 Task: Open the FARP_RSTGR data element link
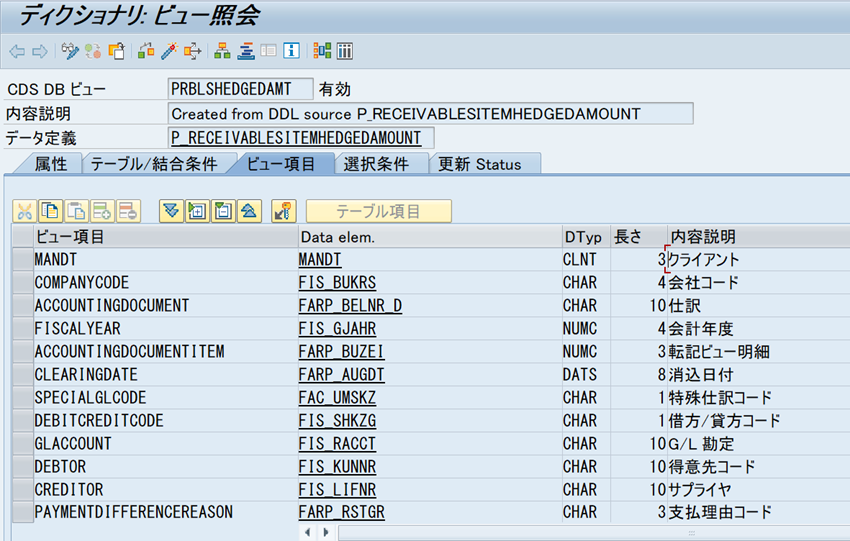[342, 512]
